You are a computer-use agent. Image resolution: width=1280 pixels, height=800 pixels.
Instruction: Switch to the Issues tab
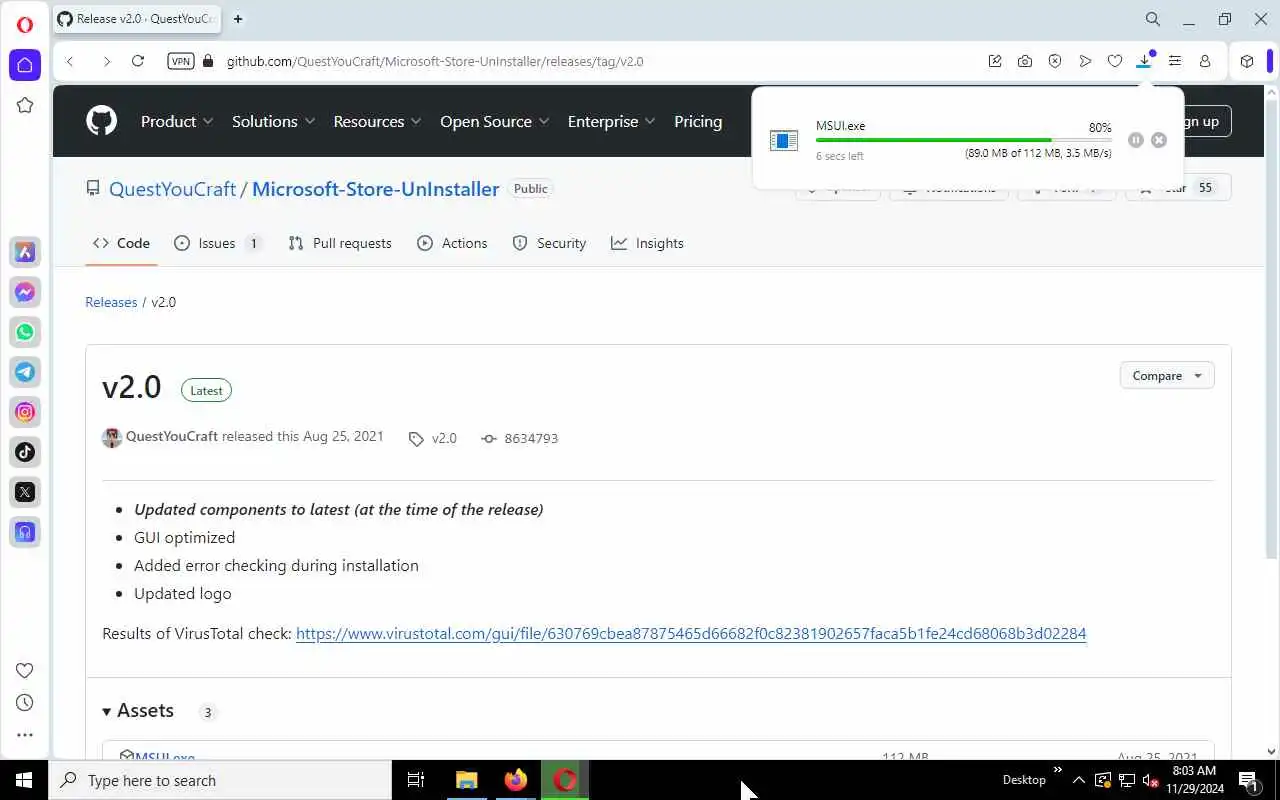[x=217, y=243]
